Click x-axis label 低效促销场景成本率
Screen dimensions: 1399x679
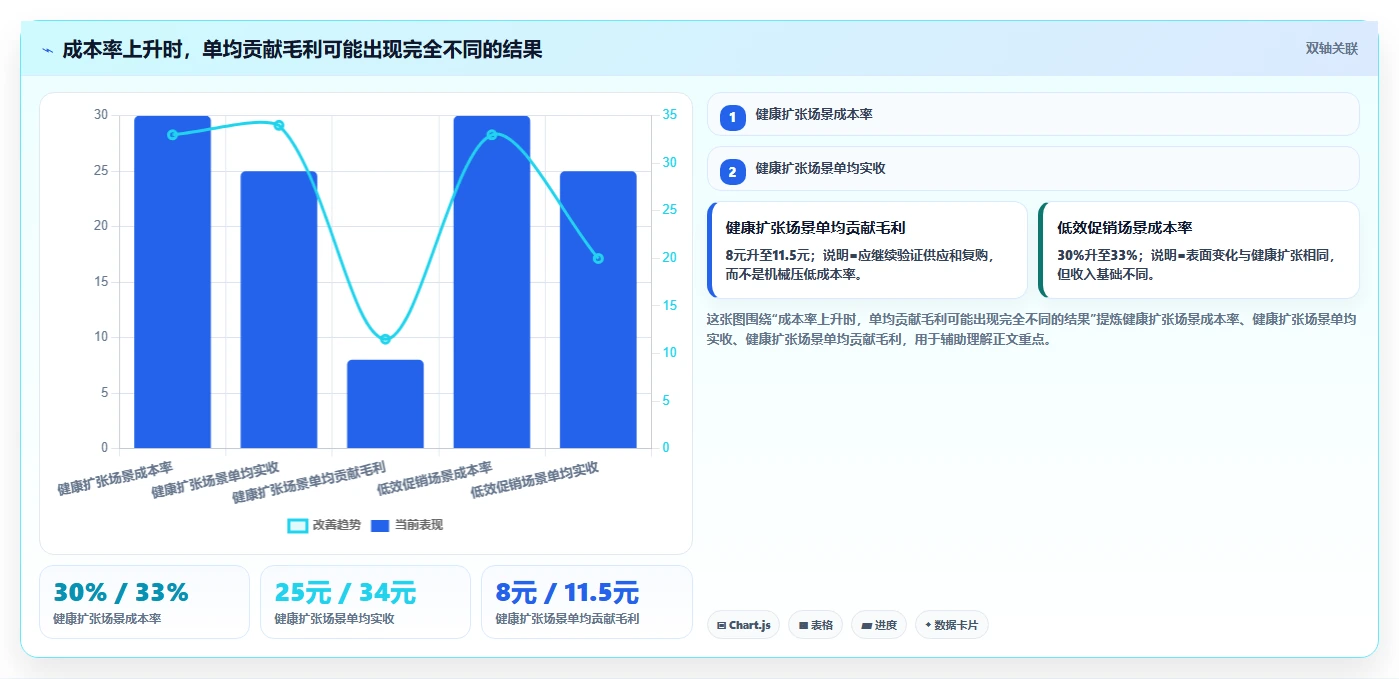(x=435, y=479)
